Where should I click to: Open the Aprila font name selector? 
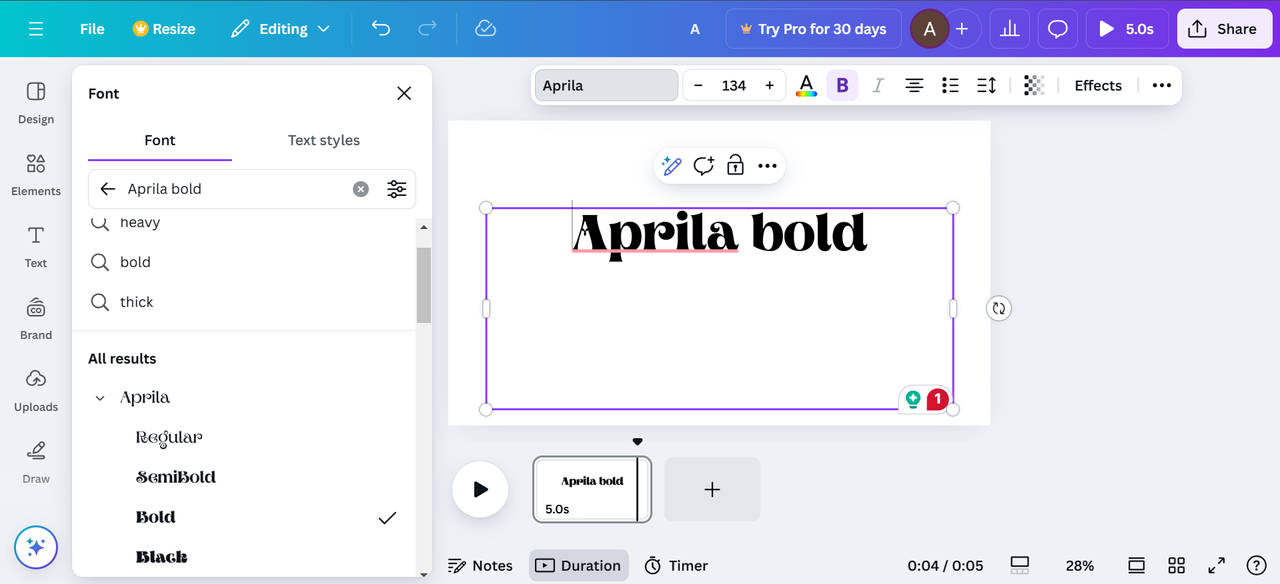pyautogui.click(x=606, y=86)
